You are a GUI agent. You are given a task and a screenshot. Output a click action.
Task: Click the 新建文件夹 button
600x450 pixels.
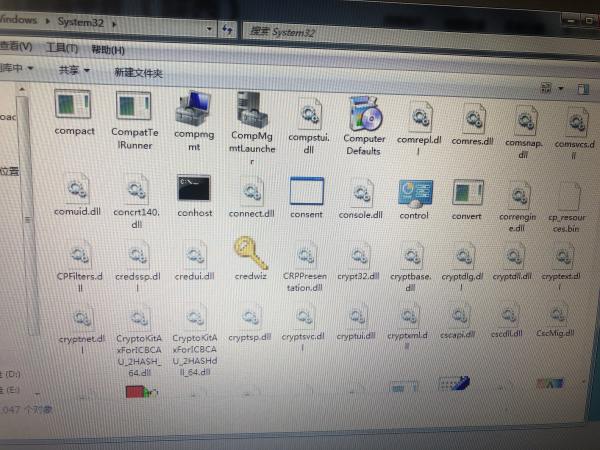click(x=137, y=73)
